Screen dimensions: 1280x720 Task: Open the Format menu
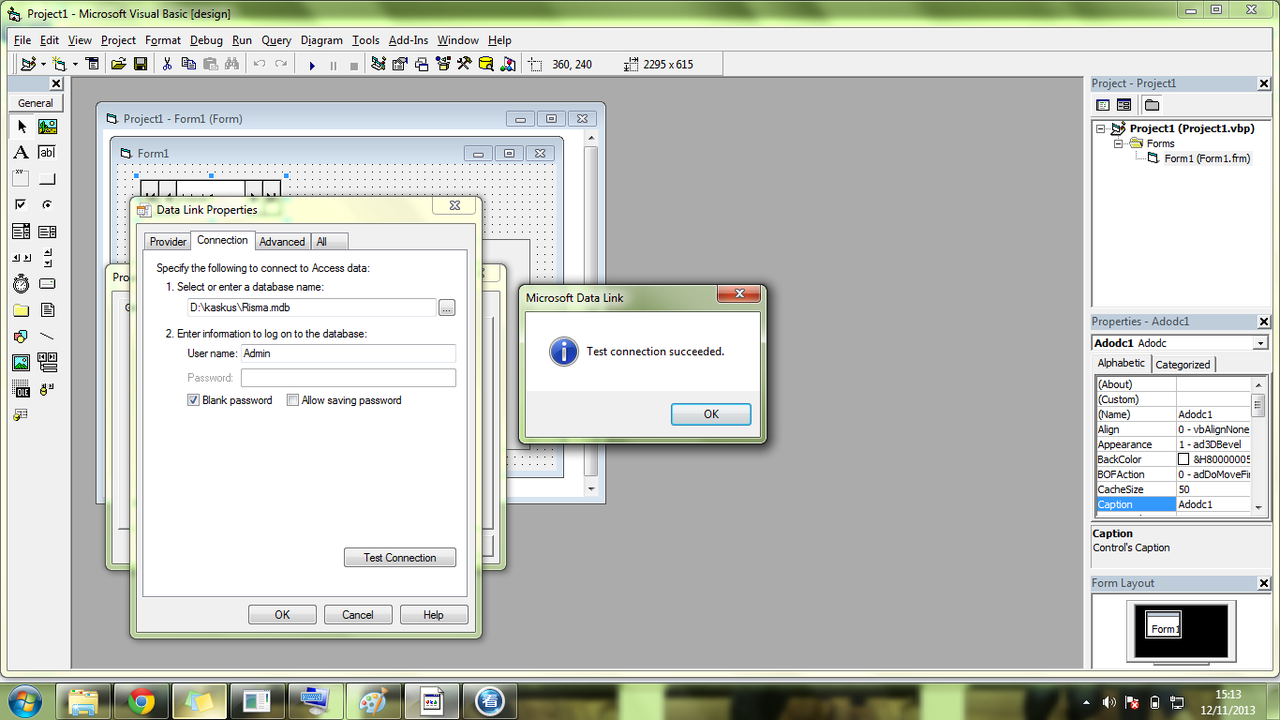click(x=163, y=40)
